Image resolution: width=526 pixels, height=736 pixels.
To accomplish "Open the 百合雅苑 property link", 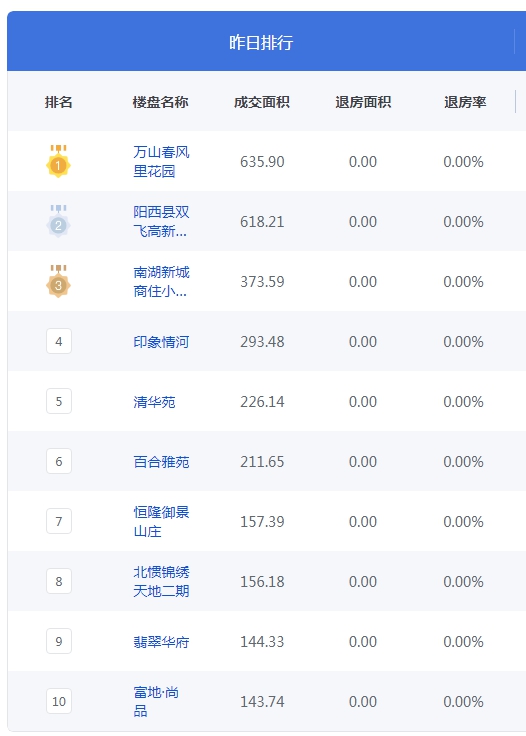I will pos(161,462).
